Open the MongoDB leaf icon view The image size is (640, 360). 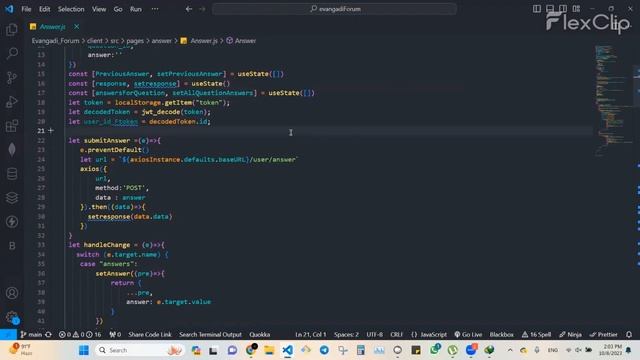click(12, 149)
